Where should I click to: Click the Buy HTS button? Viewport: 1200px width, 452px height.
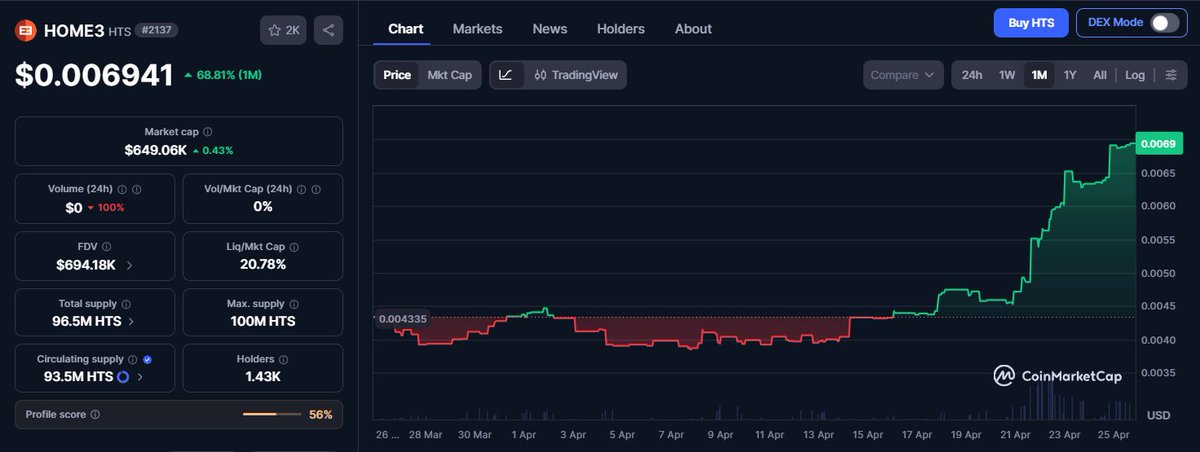pos(1031,22)
